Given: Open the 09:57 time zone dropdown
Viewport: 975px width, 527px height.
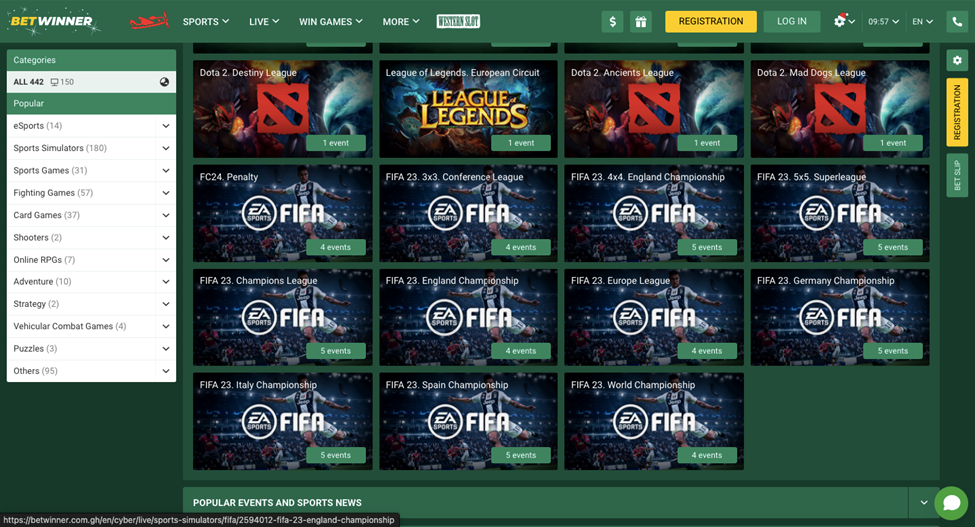Looking at the screenshot, I should pos(883,22).
